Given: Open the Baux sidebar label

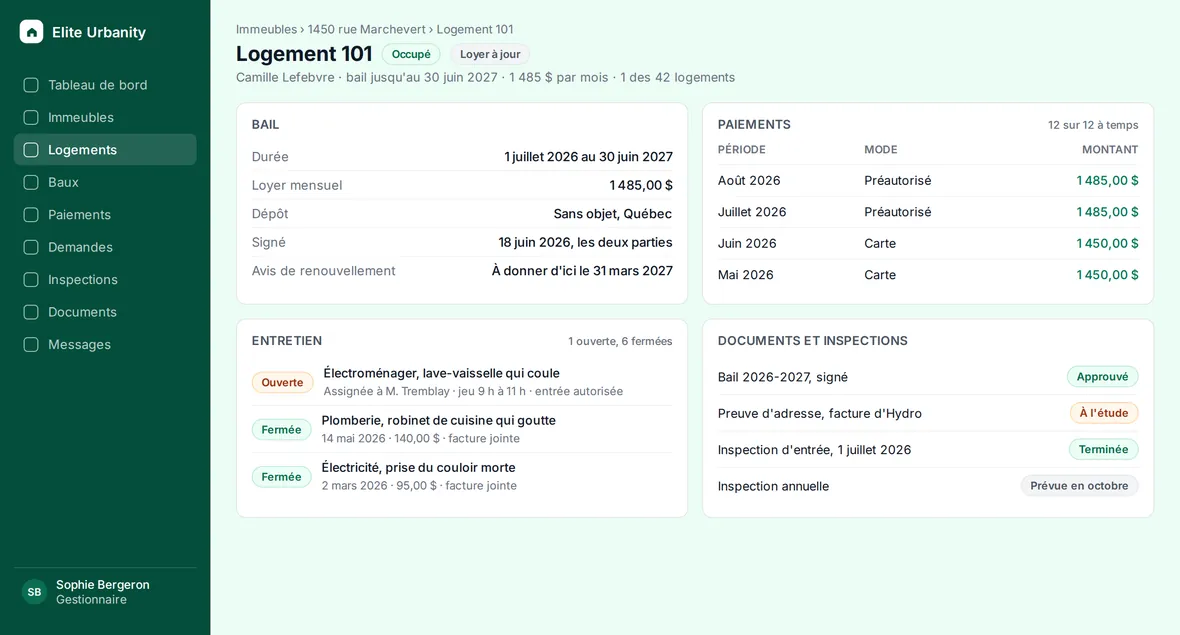Looking at the screenshot, I should point(63,182).
